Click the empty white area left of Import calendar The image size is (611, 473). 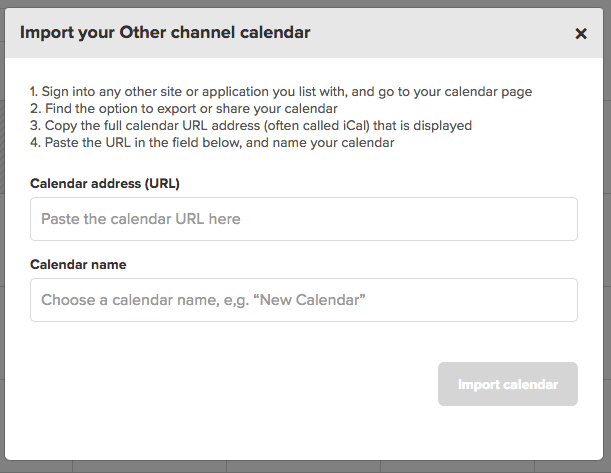(x=234, y=384)
